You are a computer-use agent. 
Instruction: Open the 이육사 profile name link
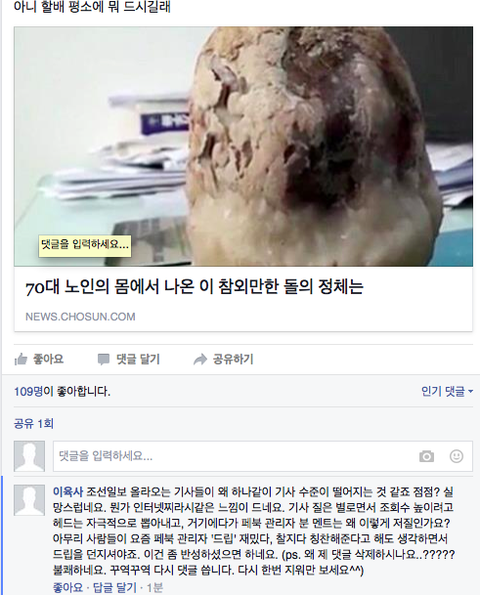(68, 492)
